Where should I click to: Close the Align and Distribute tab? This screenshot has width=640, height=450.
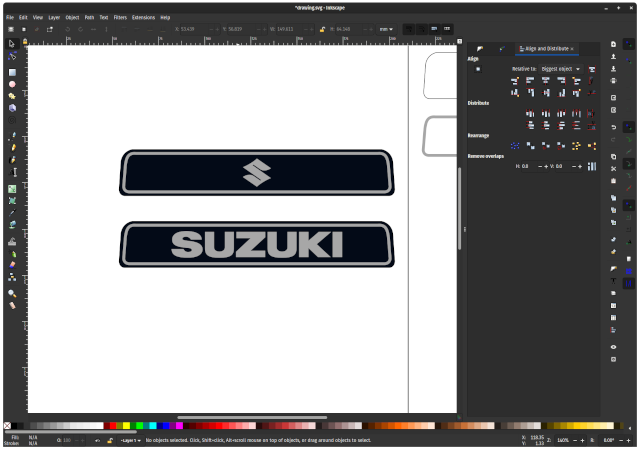point(572,48)
